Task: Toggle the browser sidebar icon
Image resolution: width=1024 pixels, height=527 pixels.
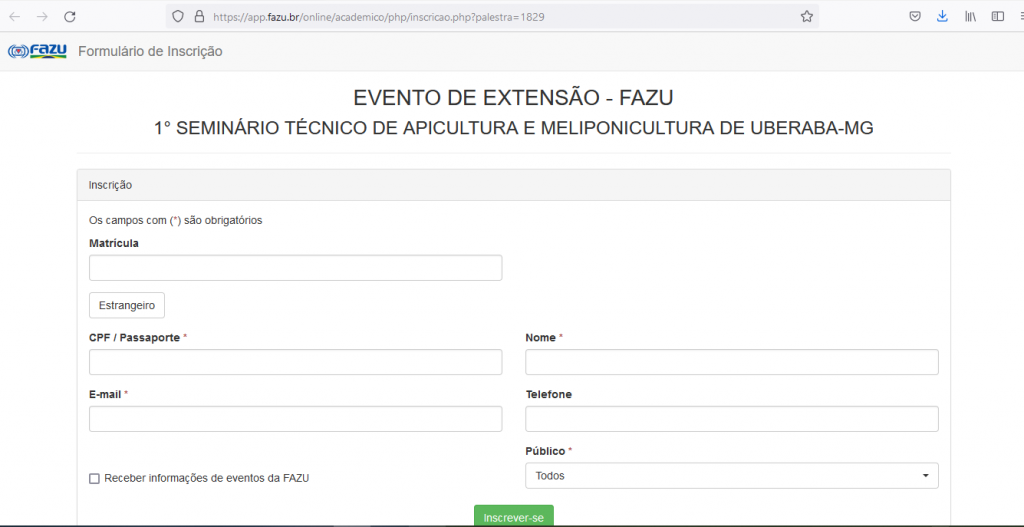Action: click(997, 17)
